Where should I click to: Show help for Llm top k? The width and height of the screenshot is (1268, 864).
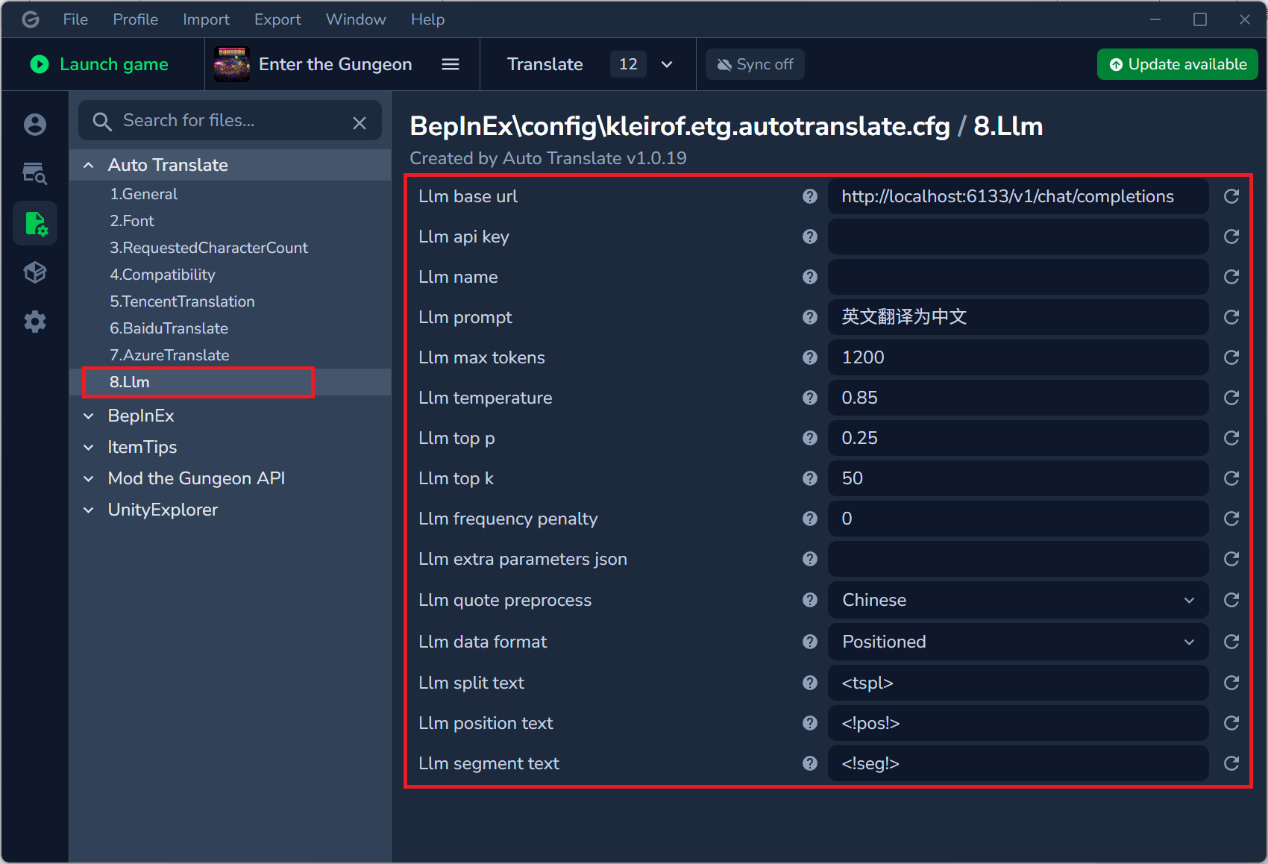(x=810, y=478)
